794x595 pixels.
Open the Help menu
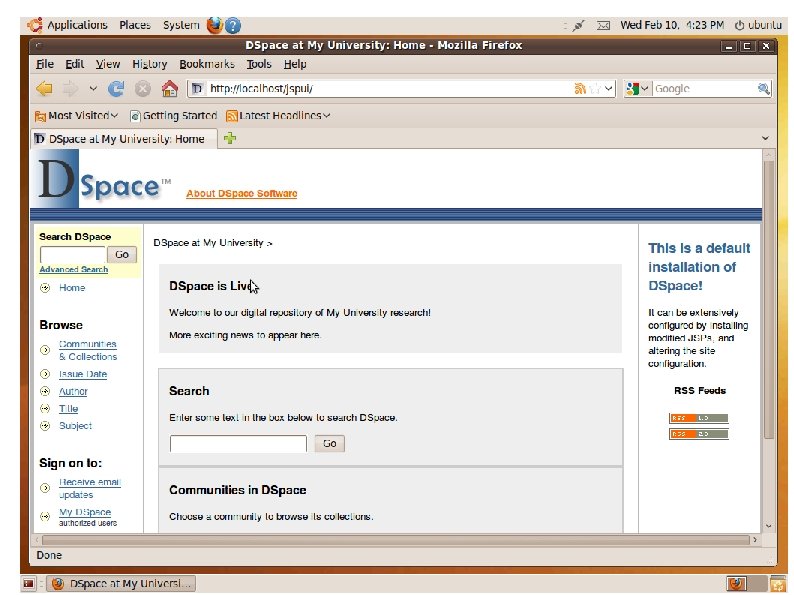tap(295, 64)
